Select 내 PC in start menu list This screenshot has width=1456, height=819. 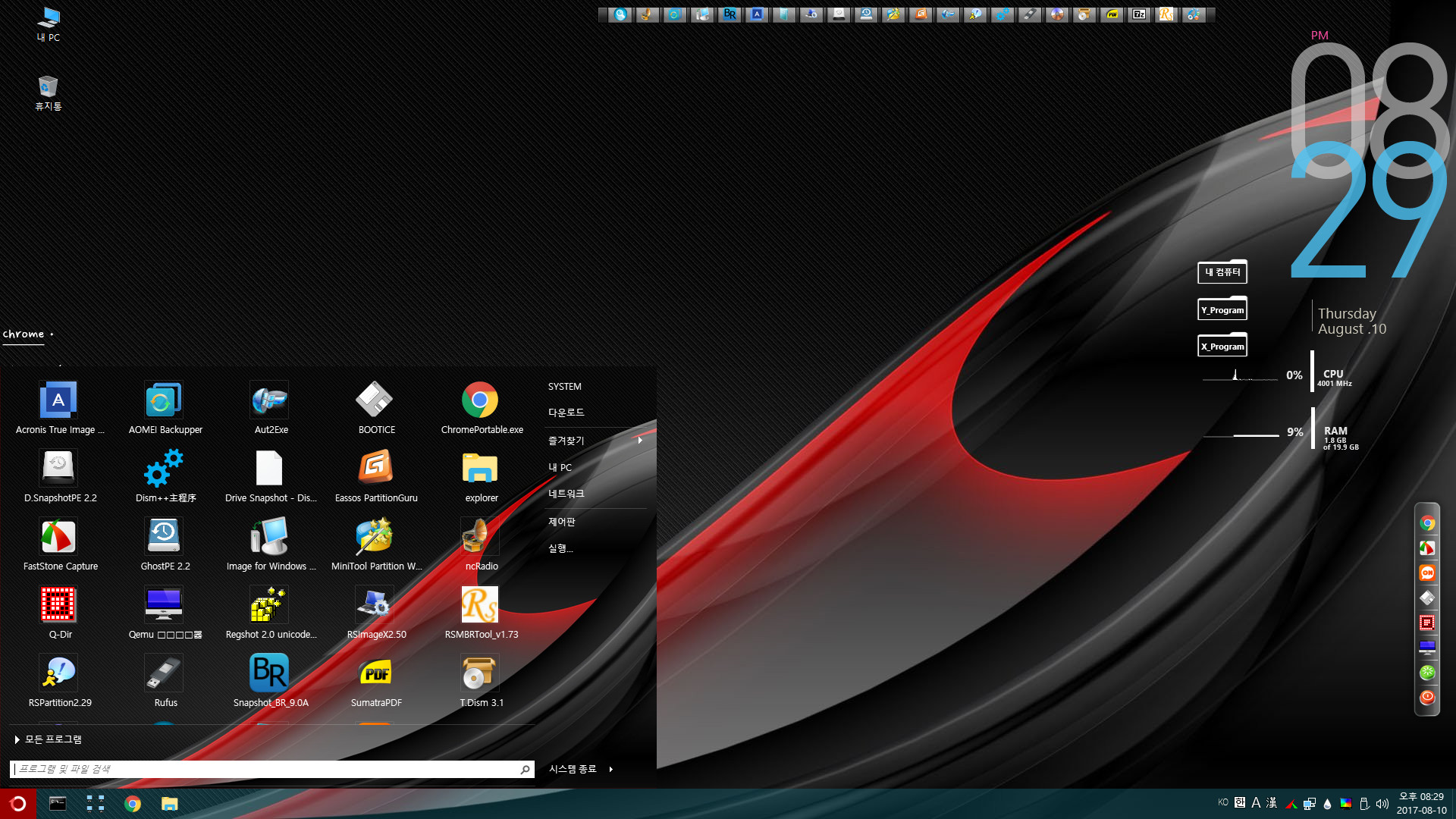(x=560, y=468)
